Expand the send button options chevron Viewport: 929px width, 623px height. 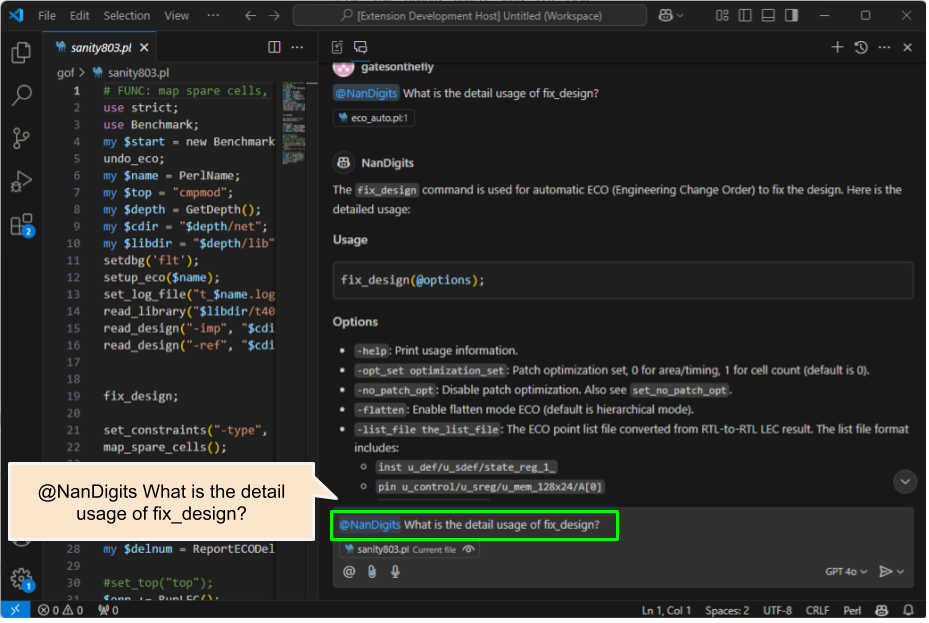point(901,572)
